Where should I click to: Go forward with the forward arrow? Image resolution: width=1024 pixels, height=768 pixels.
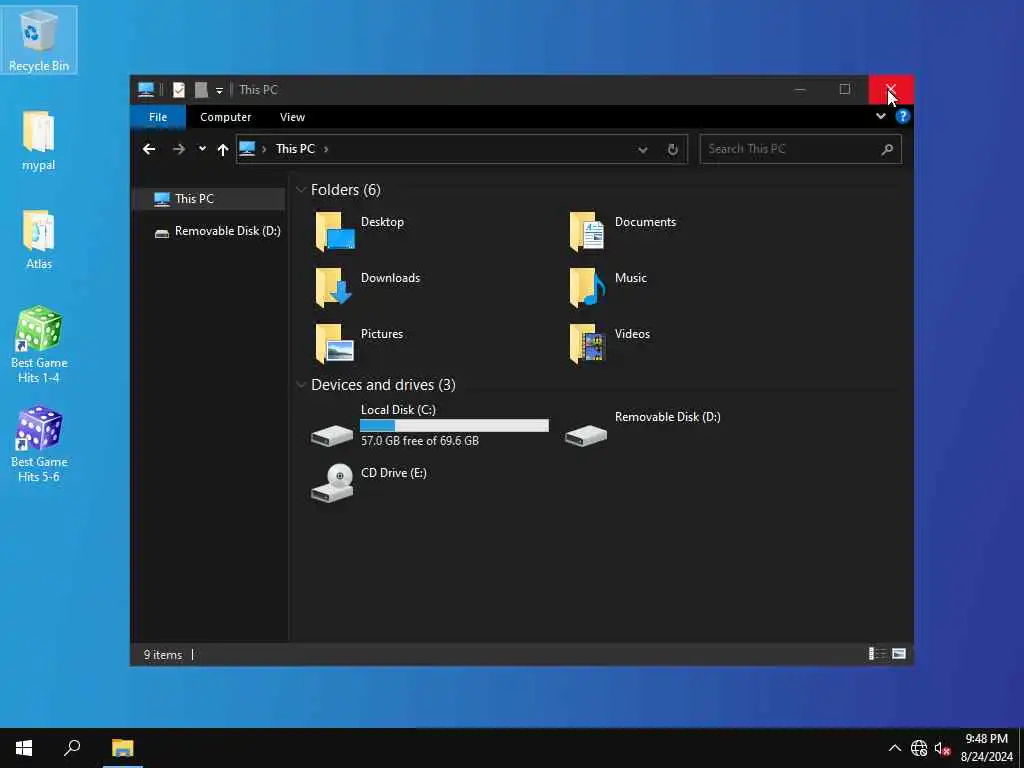tap(178, 149)
